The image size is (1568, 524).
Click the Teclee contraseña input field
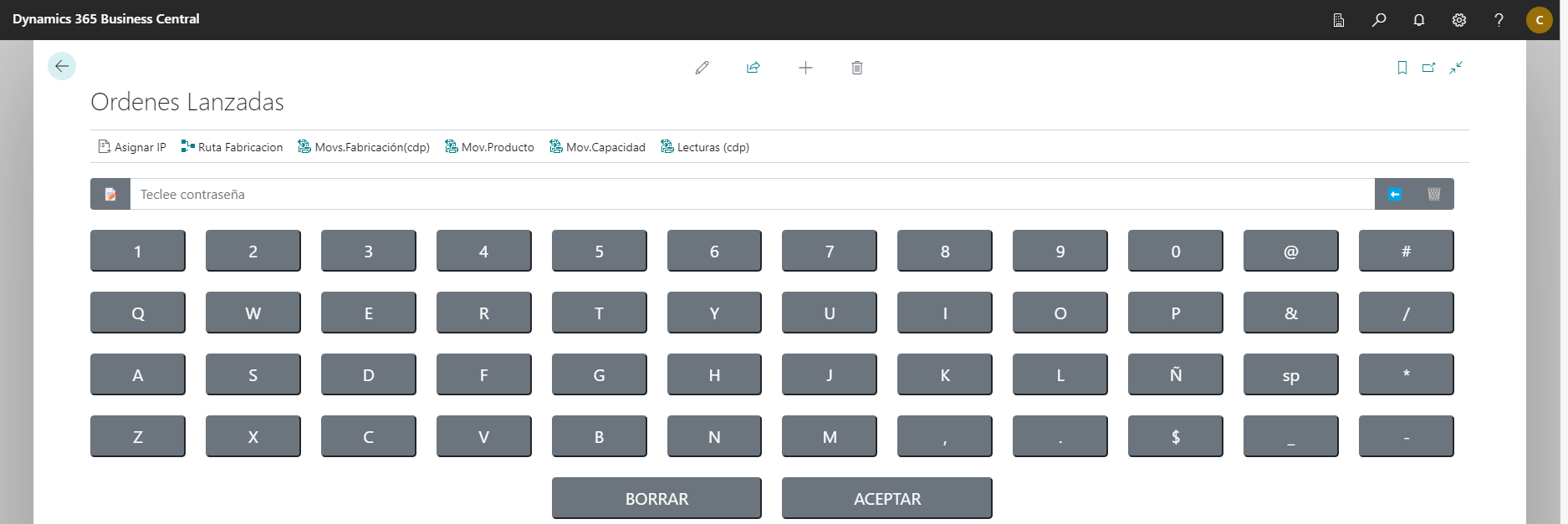coord(753,194)
